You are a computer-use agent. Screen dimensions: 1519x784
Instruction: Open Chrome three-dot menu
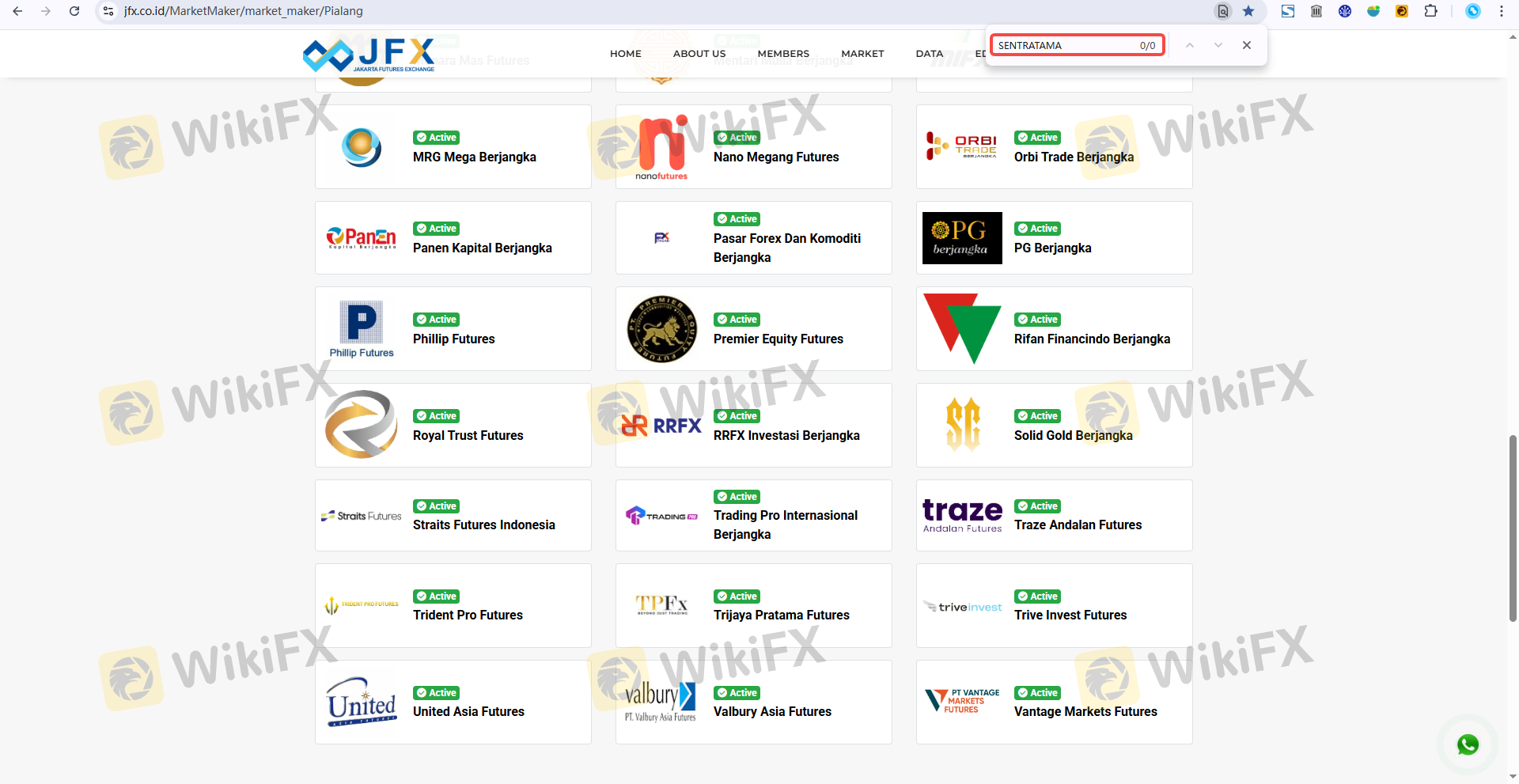1501,11
